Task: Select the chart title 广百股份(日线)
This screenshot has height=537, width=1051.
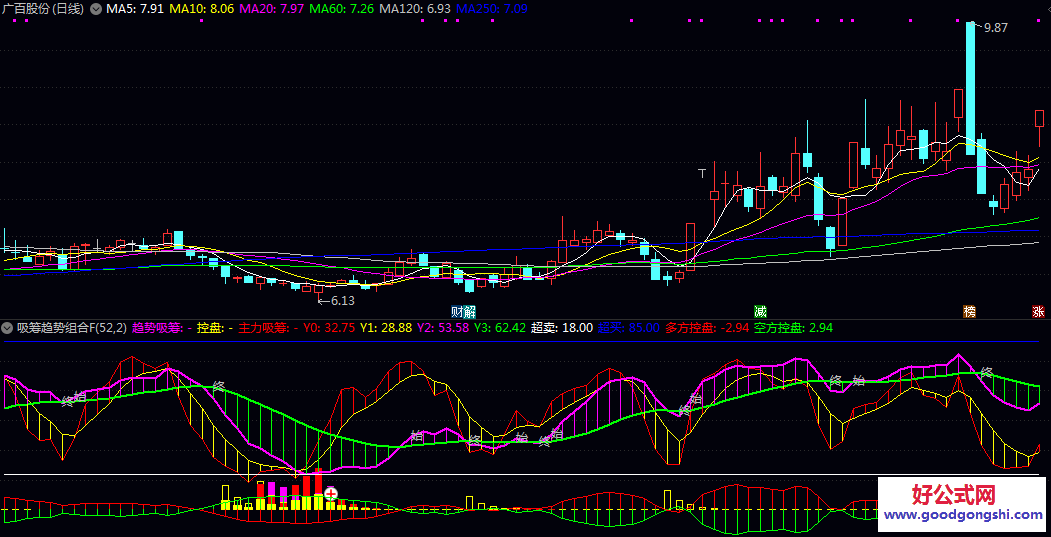Action: [44, 9]
